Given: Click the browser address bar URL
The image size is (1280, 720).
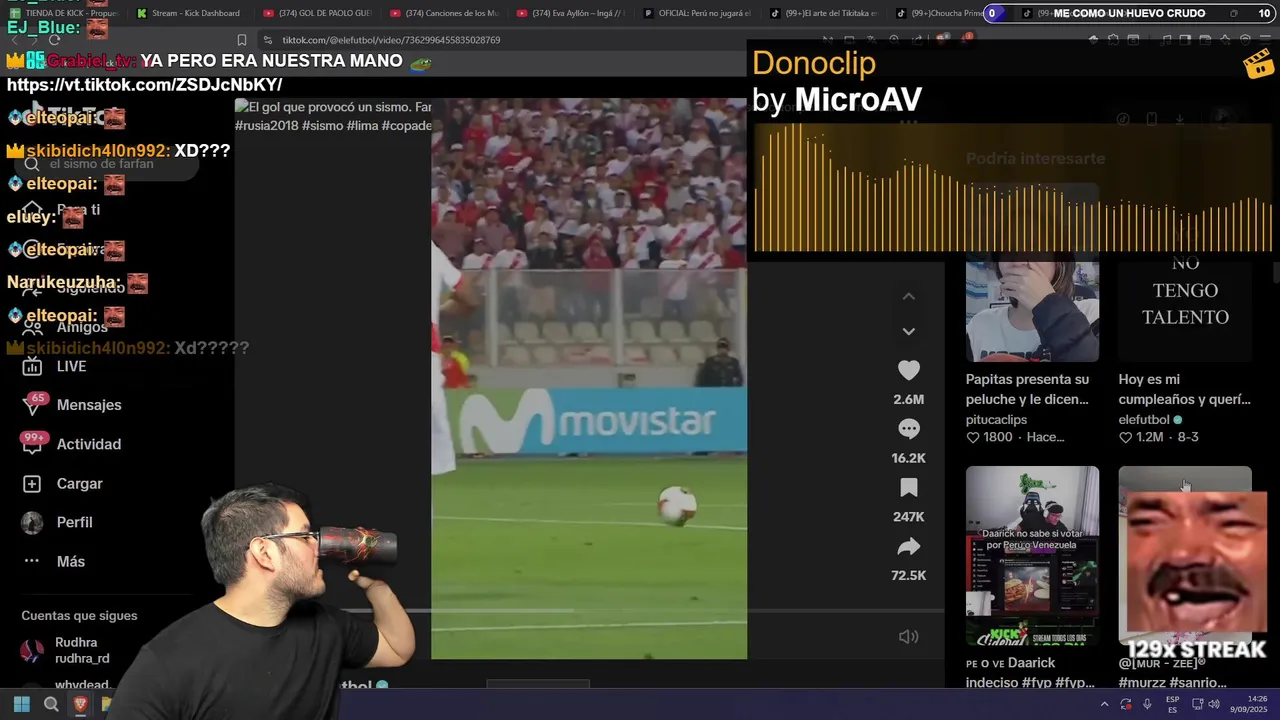Looking at the screenshot, I should [391, 40].
